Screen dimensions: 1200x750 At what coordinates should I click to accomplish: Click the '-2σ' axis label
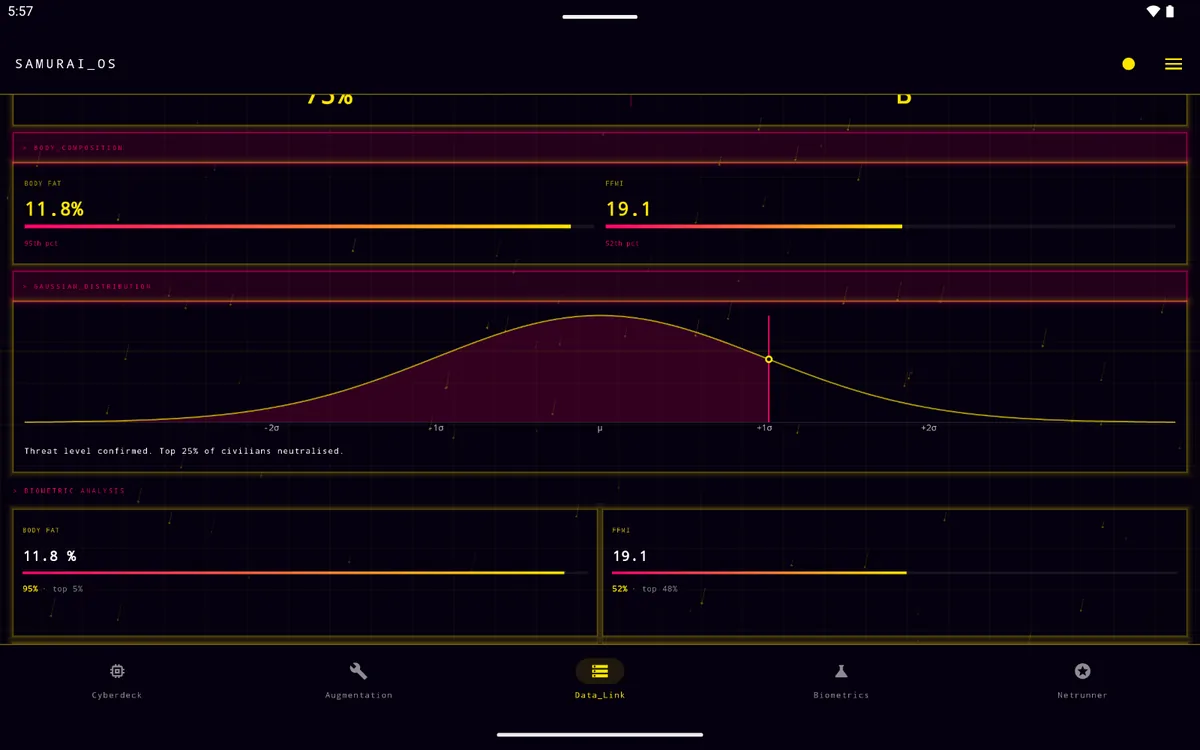[x=271, y=428]
